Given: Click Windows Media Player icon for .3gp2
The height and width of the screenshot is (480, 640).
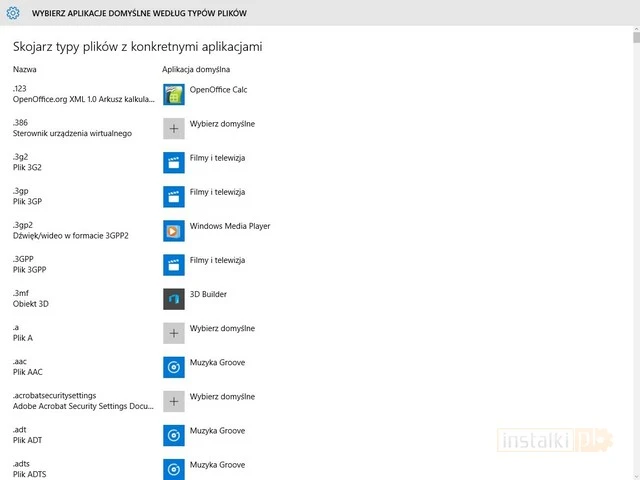Looking at the screenshot, I should [x=174, y=231].
